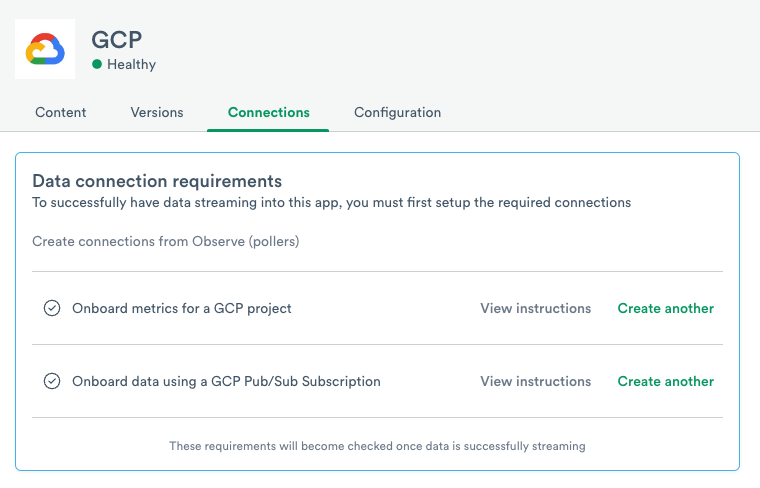Click the Google Cloud logo icon
The image size is (760, 488).
coord(45,49)
